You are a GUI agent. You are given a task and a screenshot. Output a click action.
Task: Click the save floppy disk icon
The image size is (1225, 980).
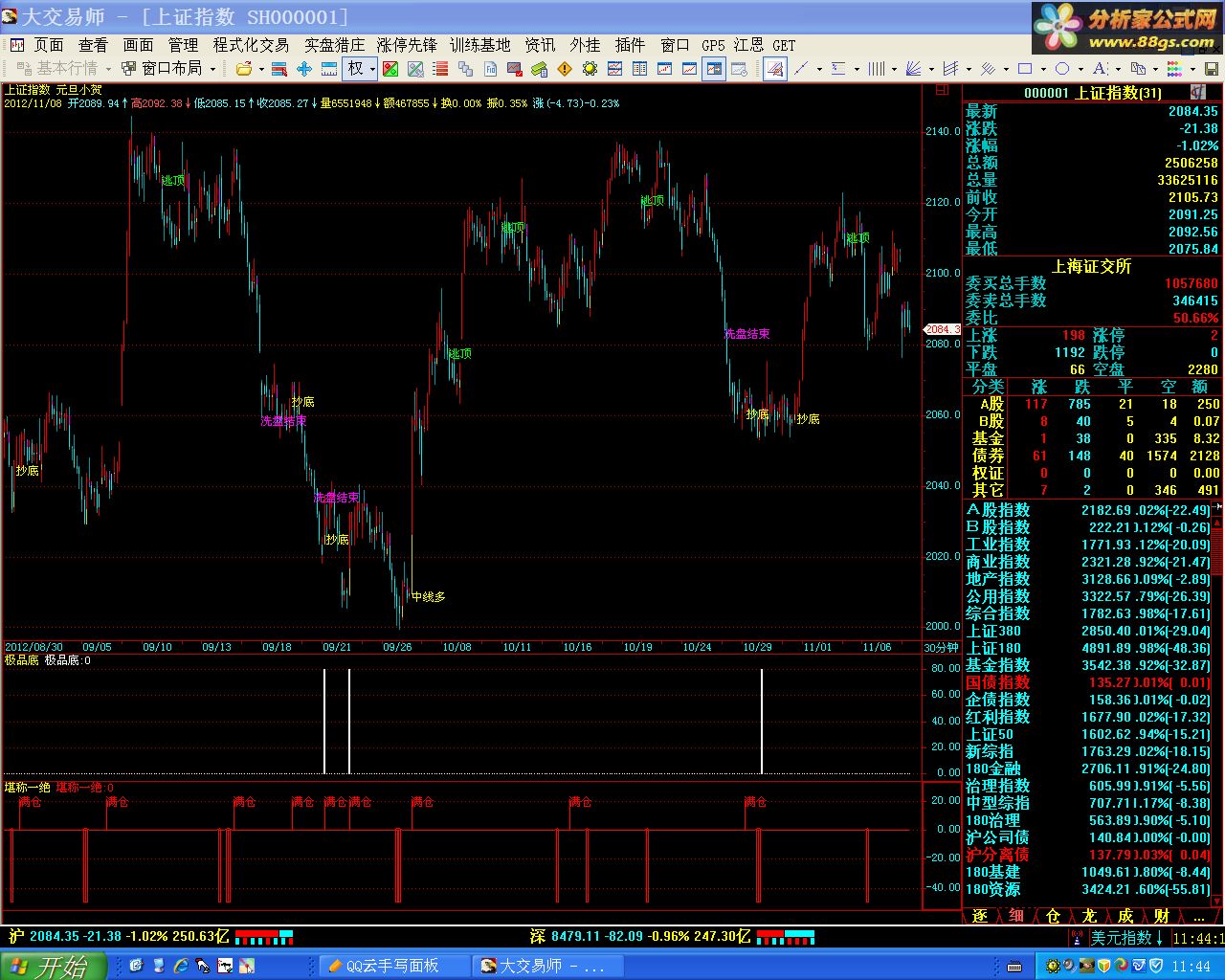point(1211,69)
